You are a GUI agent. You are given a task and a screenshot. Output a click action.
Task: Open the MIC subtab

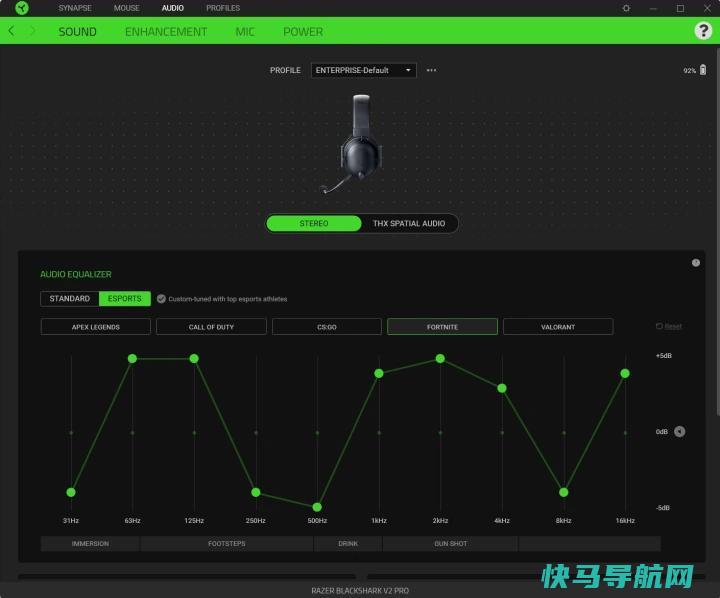point(245,32)
